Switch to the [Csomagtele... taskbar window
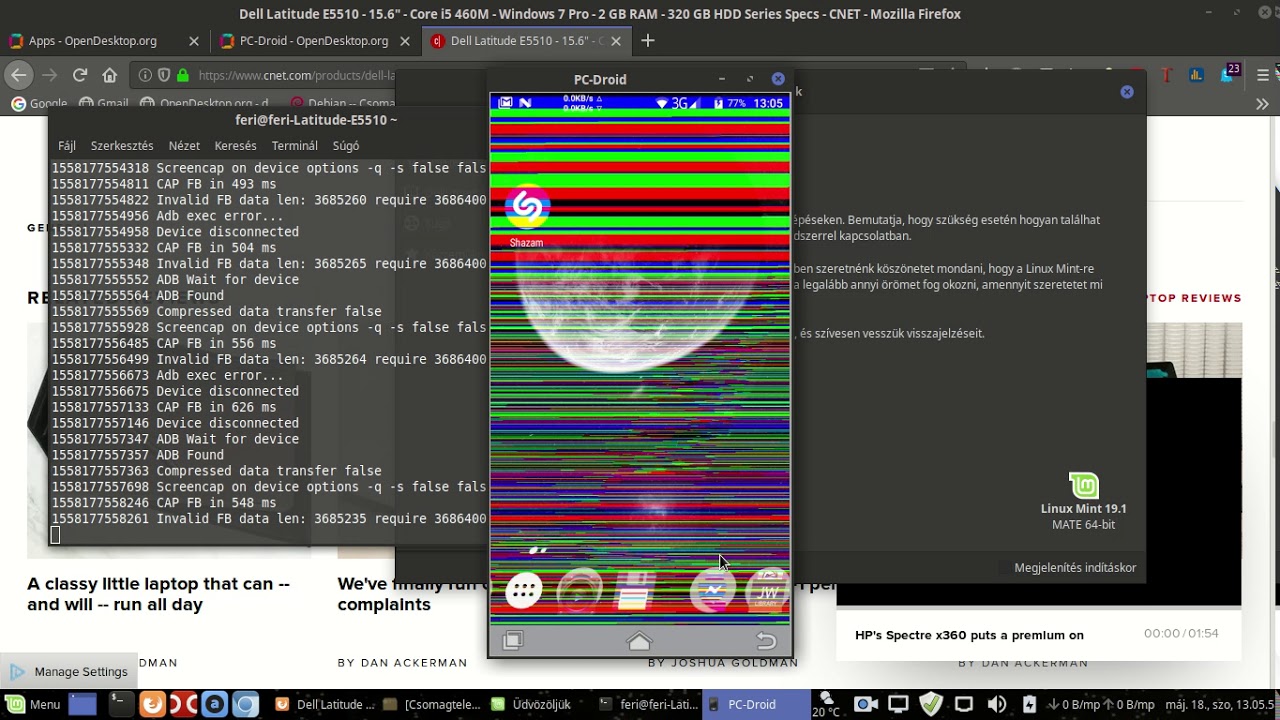This screenshot has height=720, width=1280. [431, 705]
